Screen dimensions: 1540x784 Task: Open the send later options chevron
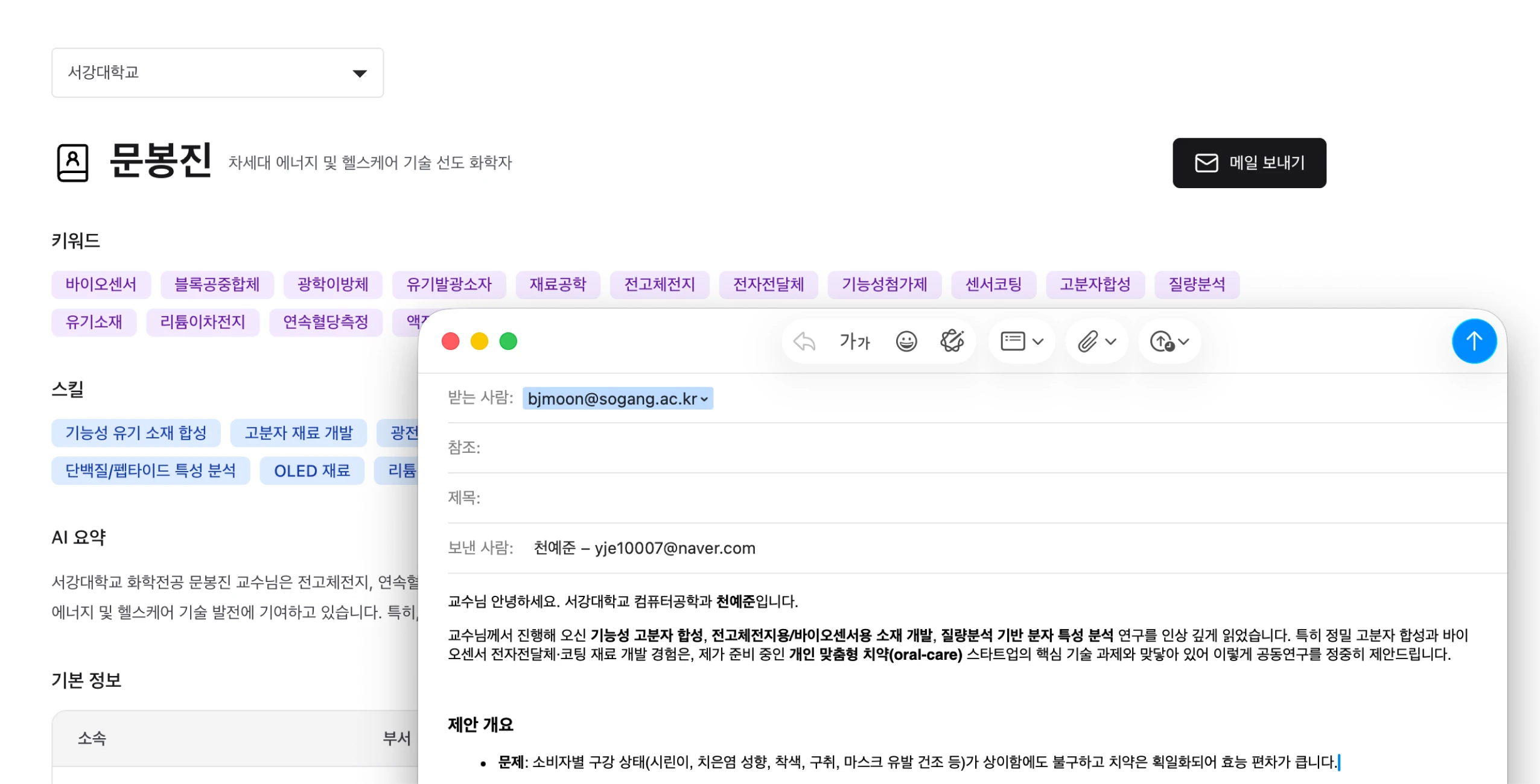pos(1184,341)
